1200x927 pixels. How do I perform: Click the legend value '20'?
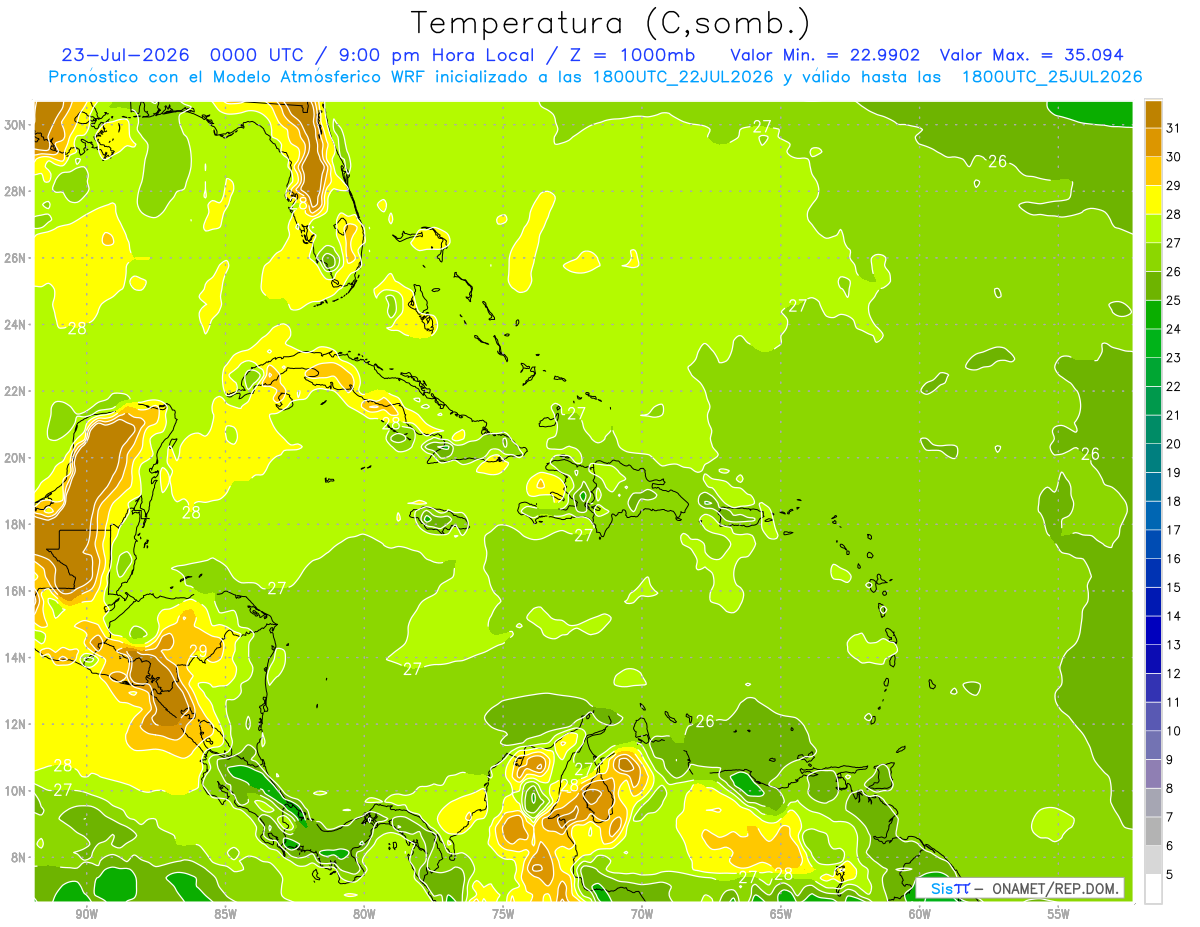[1174, 444]
